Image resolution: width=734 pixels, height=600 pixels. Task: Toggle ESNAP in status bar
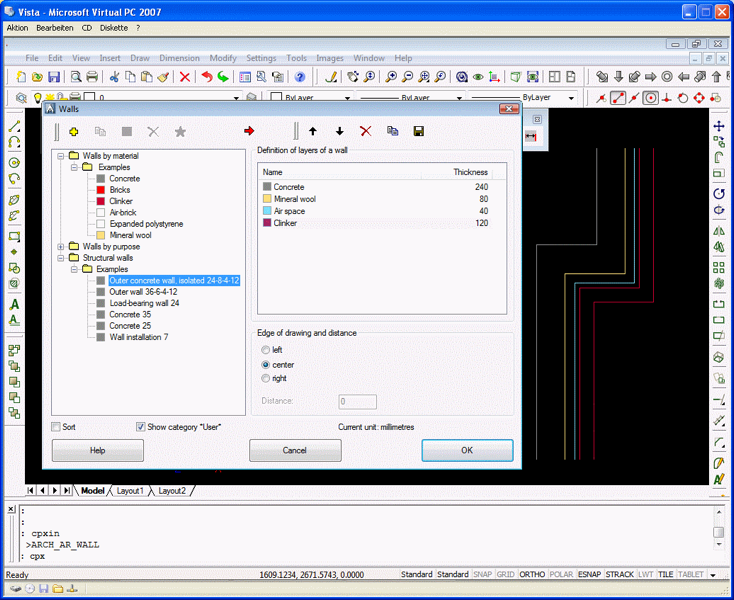[x=589, y=574]
